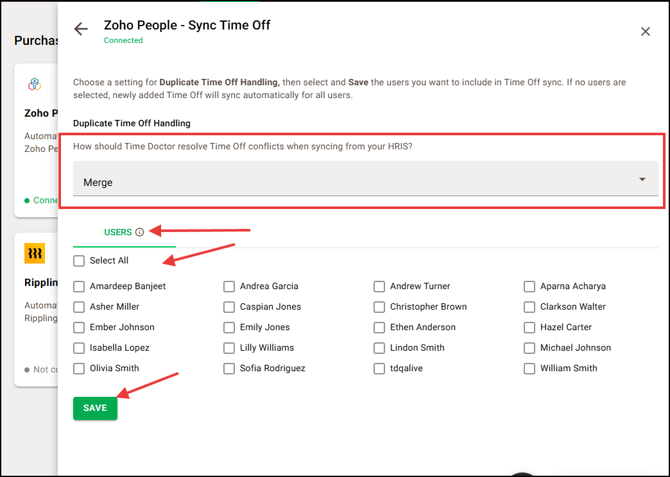Open the Duplicate Time Off Handling combo box
Viewport: 670px width, 477px height.
click(x=365, y=182)
